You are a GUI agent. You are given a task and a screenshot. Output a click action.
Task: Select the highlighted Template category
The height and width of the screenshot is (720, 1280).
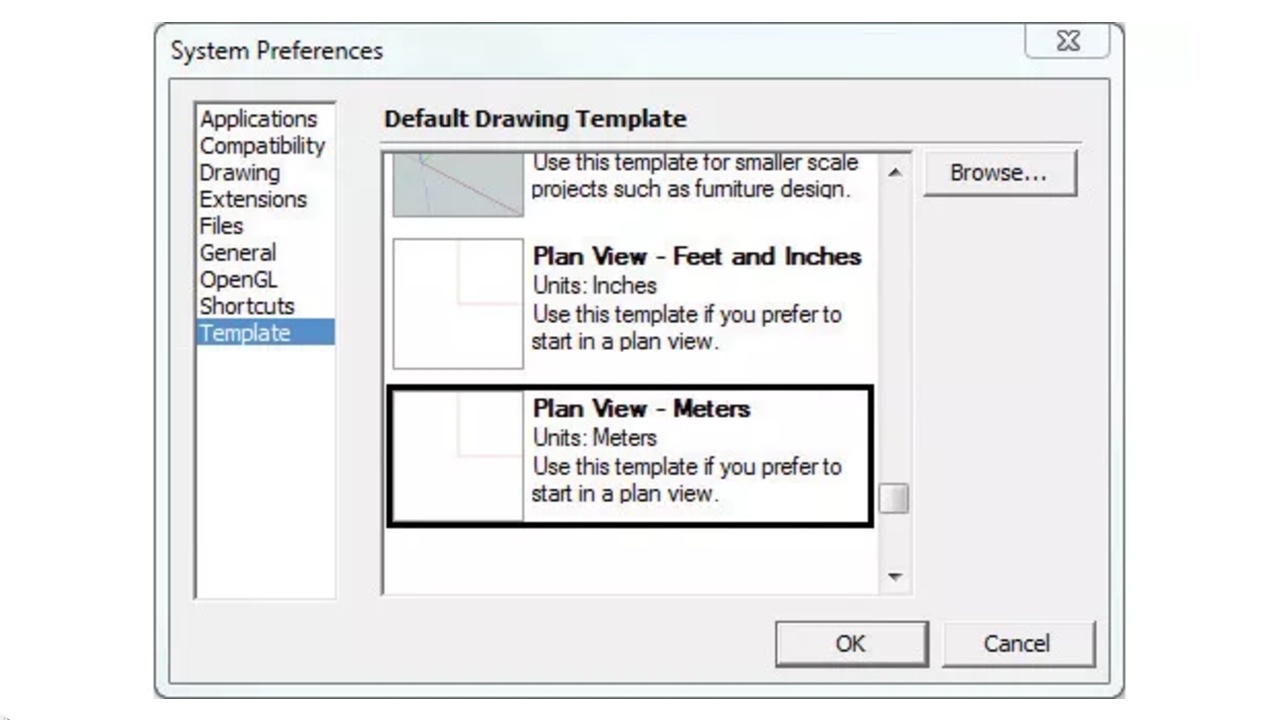265,333
